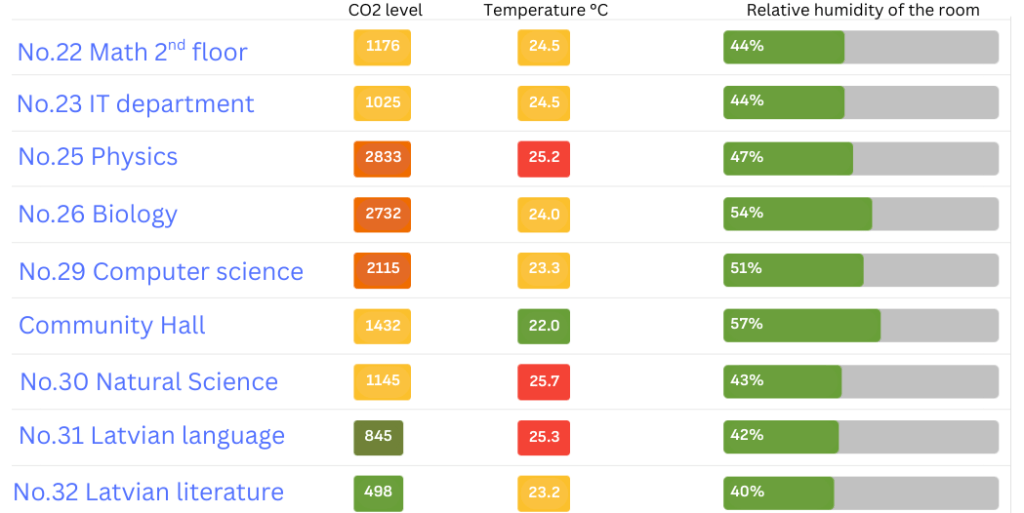1024x513 pixels.
Task: Open the No.22 Math 2nd floor link
Action: (132, 52)
